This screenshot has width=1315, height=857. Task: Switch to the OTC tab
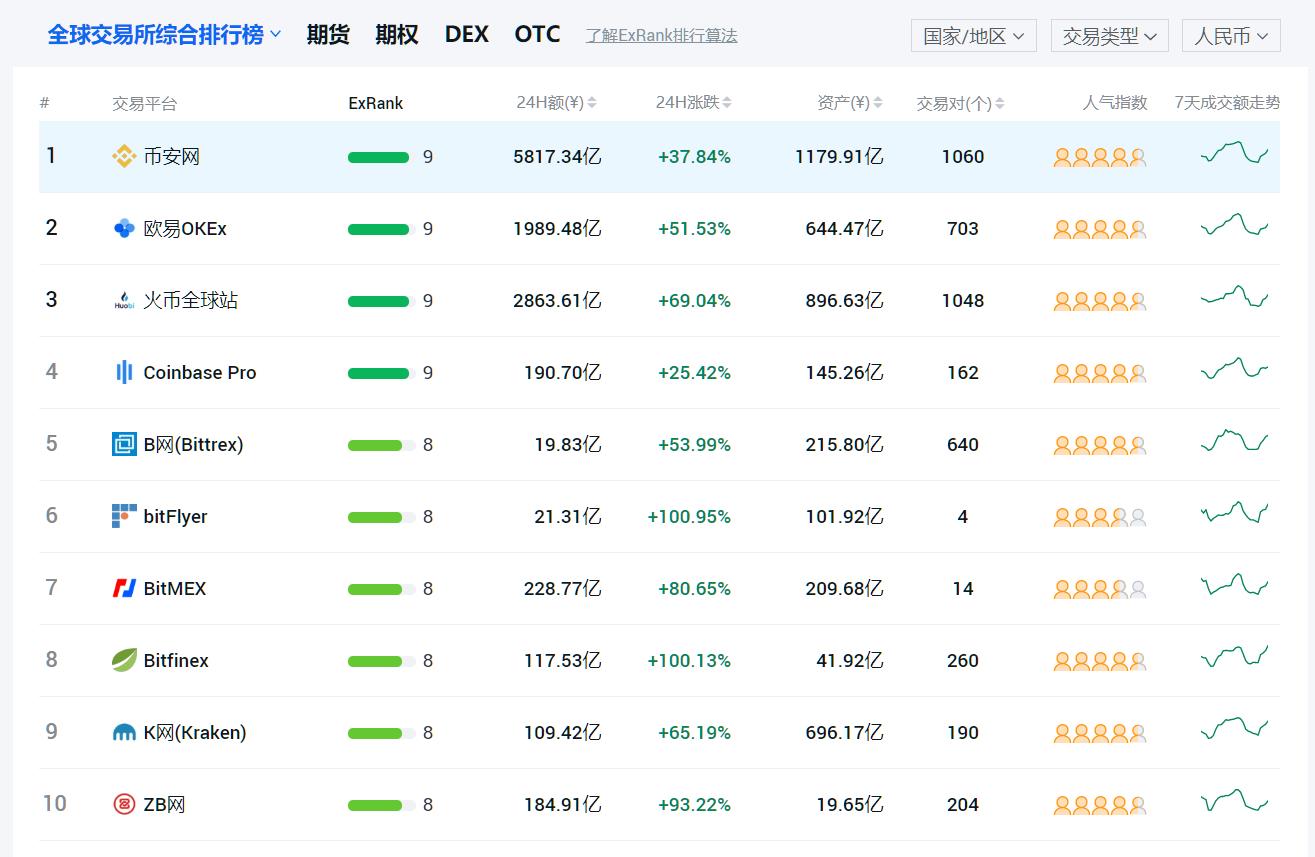pos(538,35)
